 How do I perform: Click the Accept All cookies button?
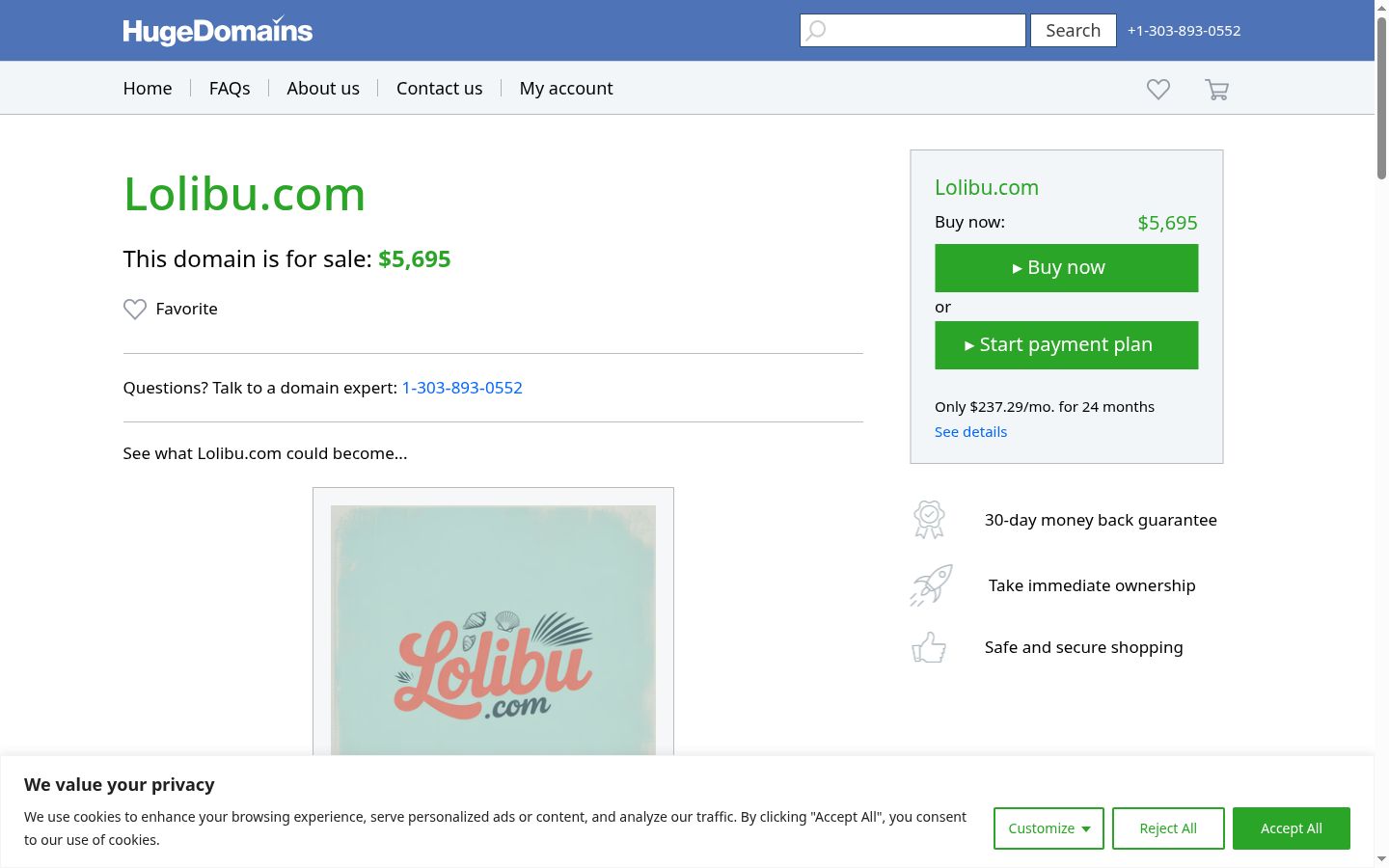pos(1292,828)
